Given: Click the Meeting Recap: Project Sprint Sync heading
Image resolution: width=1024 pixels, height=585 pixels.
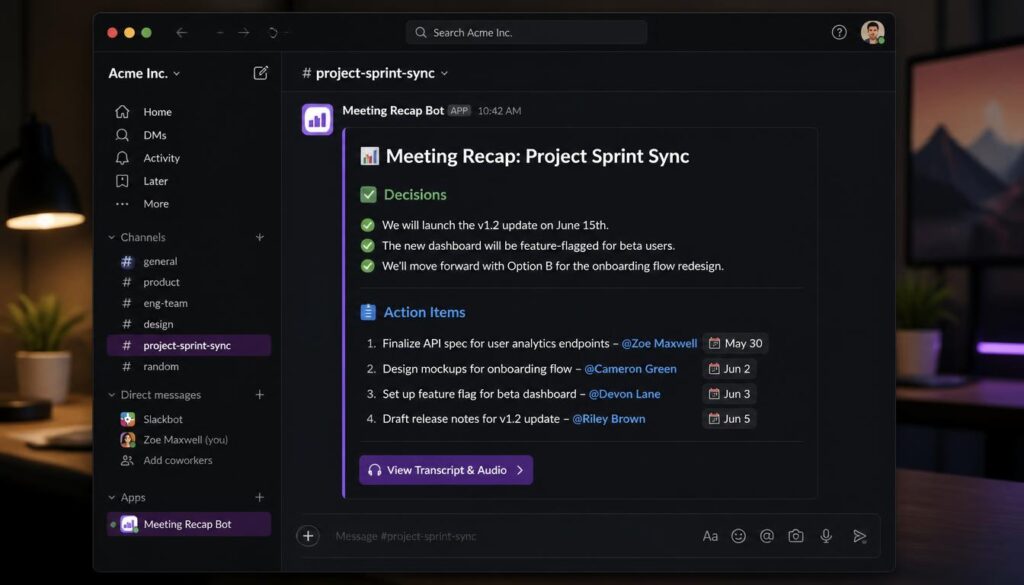Looking at the screenshot, I should (537, 156).
